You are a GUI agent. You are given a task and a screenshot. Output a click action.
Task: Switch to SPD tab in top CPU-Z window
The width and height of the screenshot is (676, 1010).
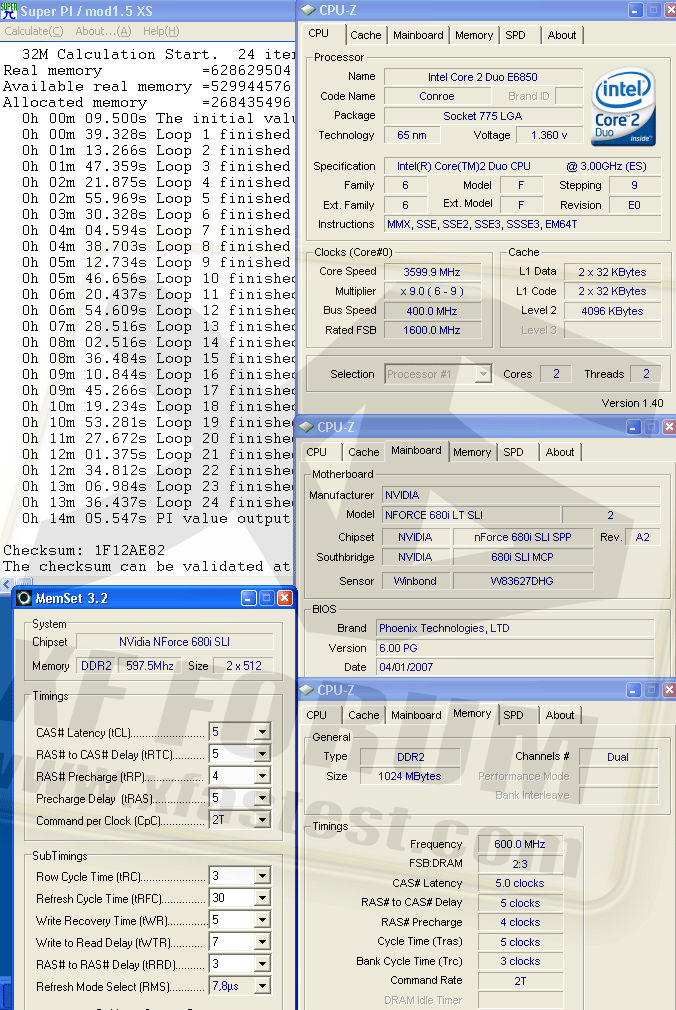(516, 35)
